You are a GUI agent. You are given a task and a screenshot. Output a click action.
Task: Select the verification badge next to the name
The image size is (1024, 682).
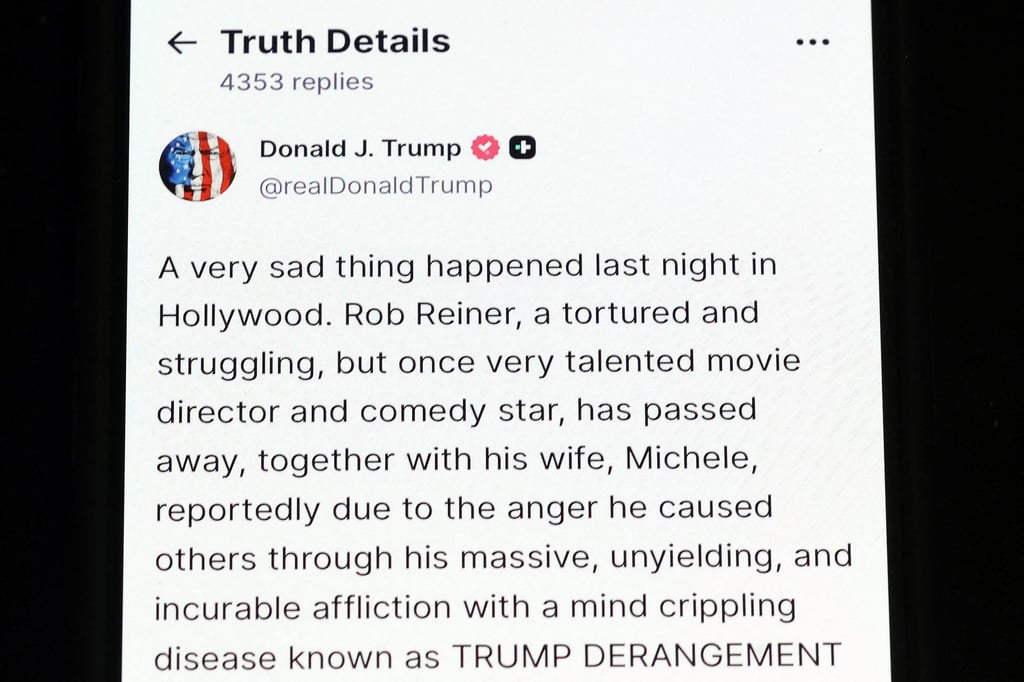point(483,146)
